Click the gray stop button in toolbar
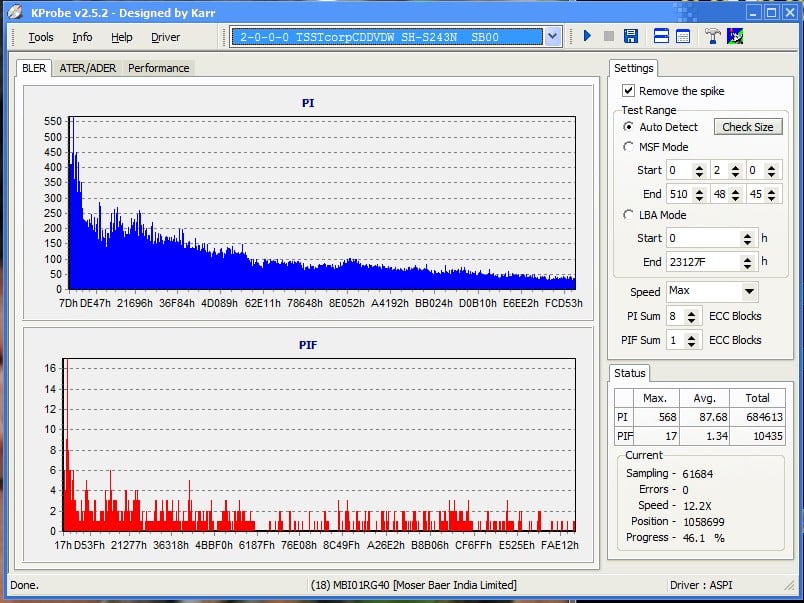Image resolution: width=804 pixels, height=603 pixels. pyautogui.click(x=609, y=37)
